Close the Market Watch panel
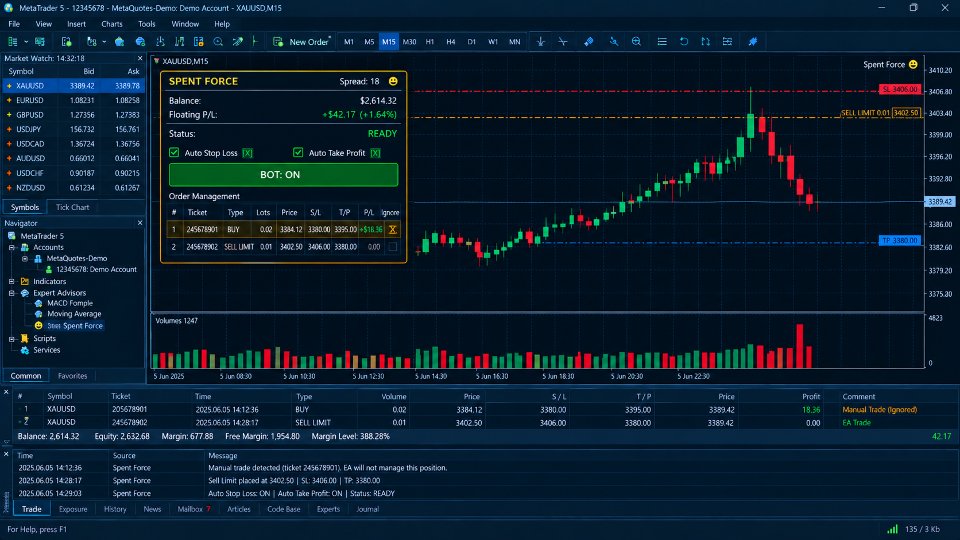The width and height of the screenshot is (960, 540). [140, 58]
